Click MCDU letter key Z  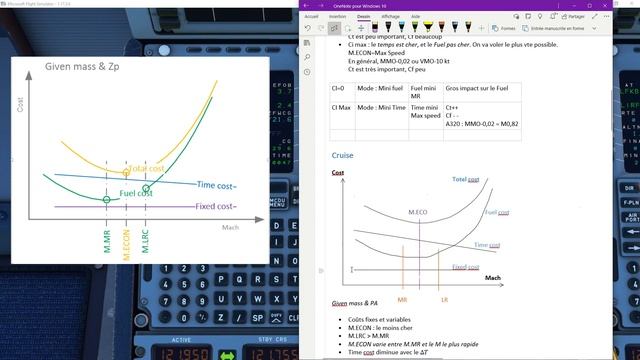click(221, 318)
